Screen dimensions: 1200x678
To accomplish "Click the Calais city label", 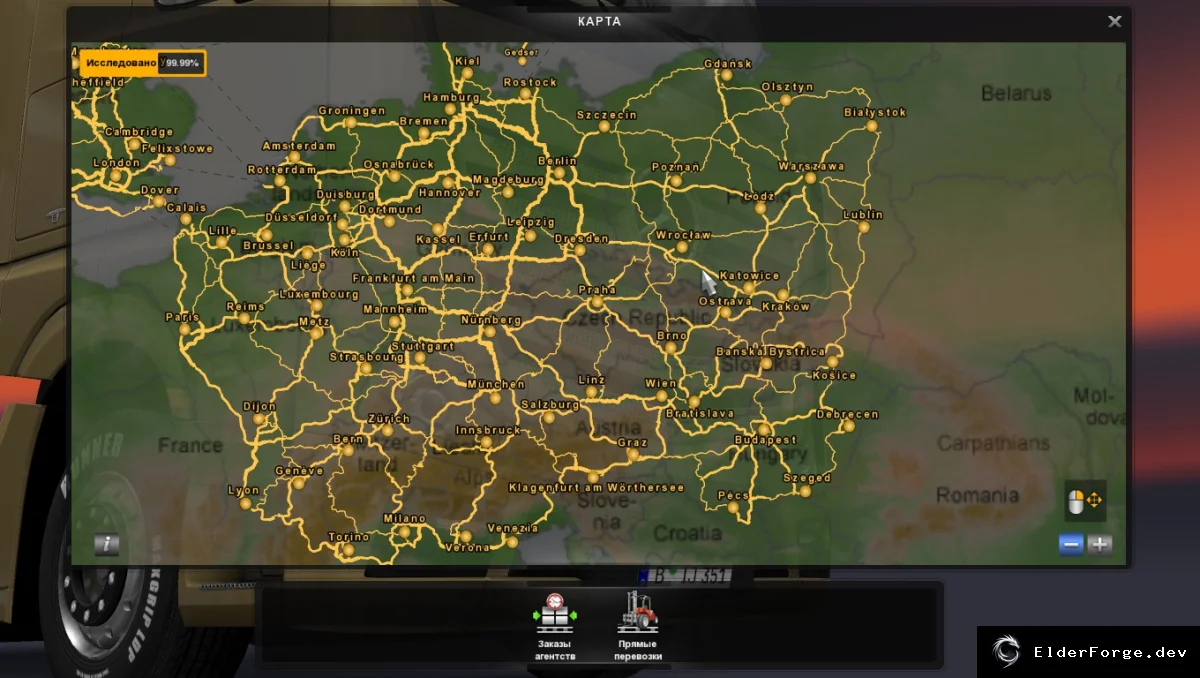I will [x=186, y=208].
